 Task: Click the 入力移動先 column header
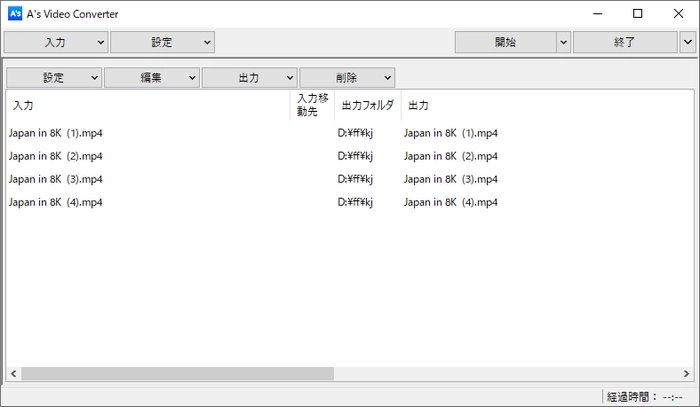(x=311, y=105)
